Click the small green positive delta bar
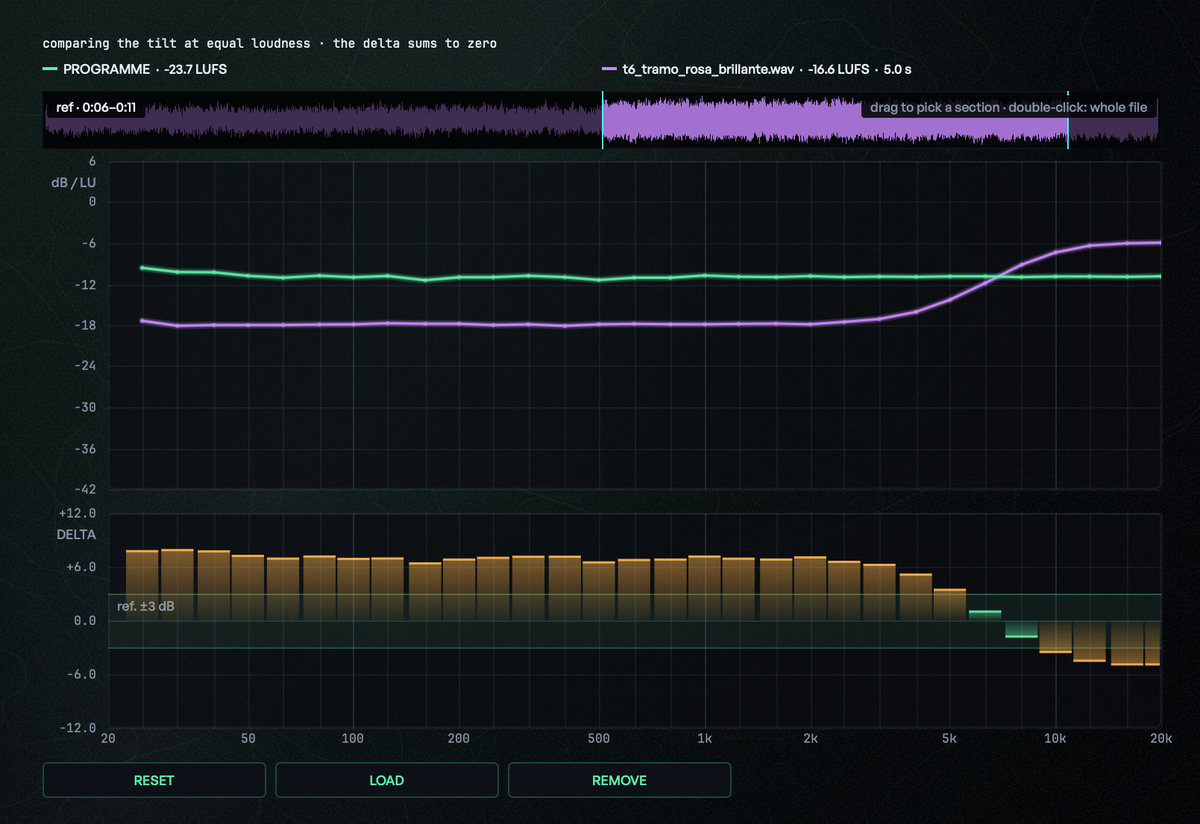 pos(985,615)
